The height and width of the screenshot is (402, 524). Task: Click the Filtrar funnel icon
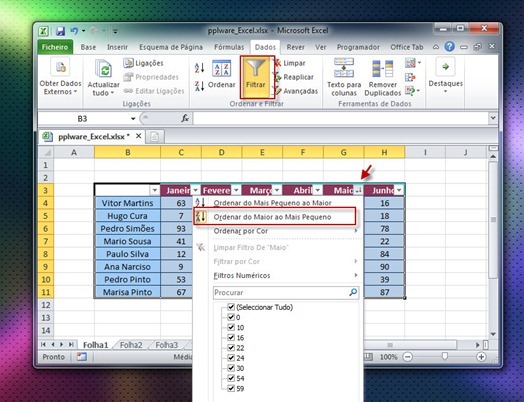255,68
